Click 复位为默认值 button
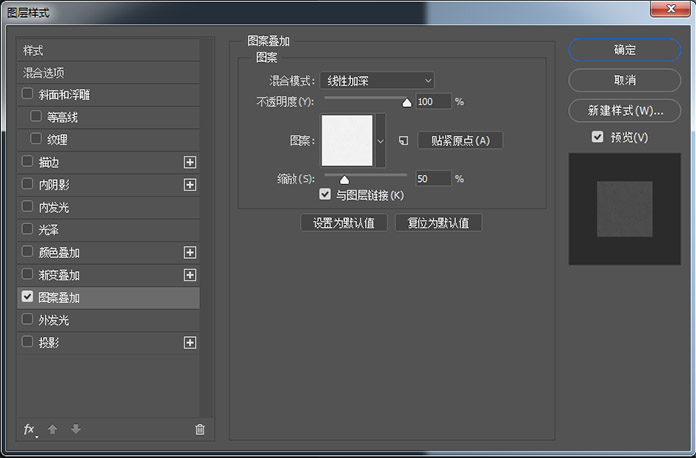Screen dimensions: 696x458 pyautogui.click(x=439, y=223)
